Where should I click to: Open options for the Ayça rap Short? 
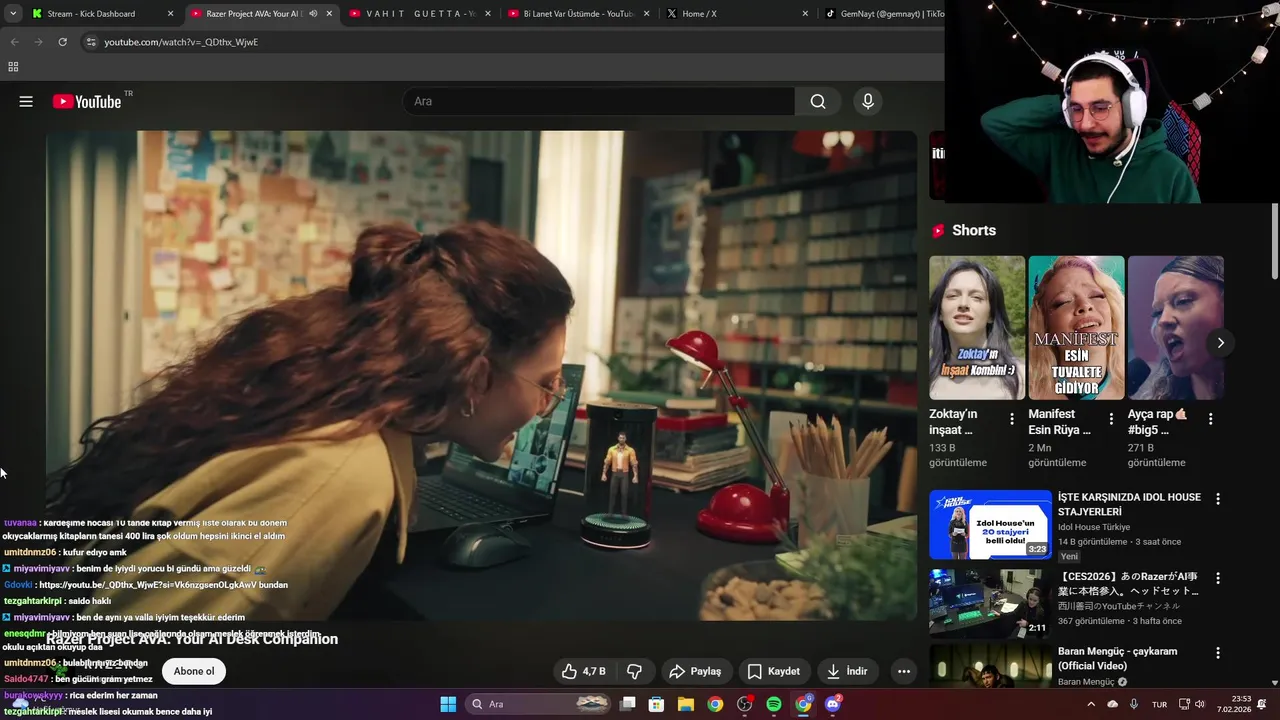1210,419
